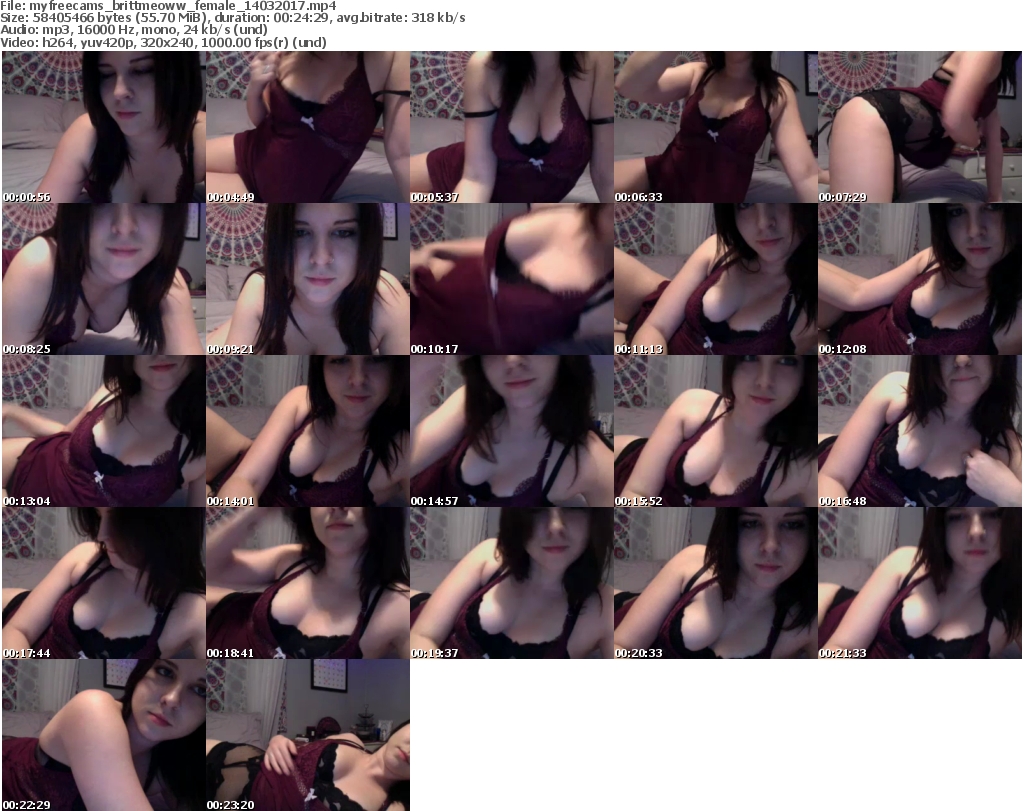Choose the last frame labeled 00:23:20

pyautogui.click(x=308, y=735)
